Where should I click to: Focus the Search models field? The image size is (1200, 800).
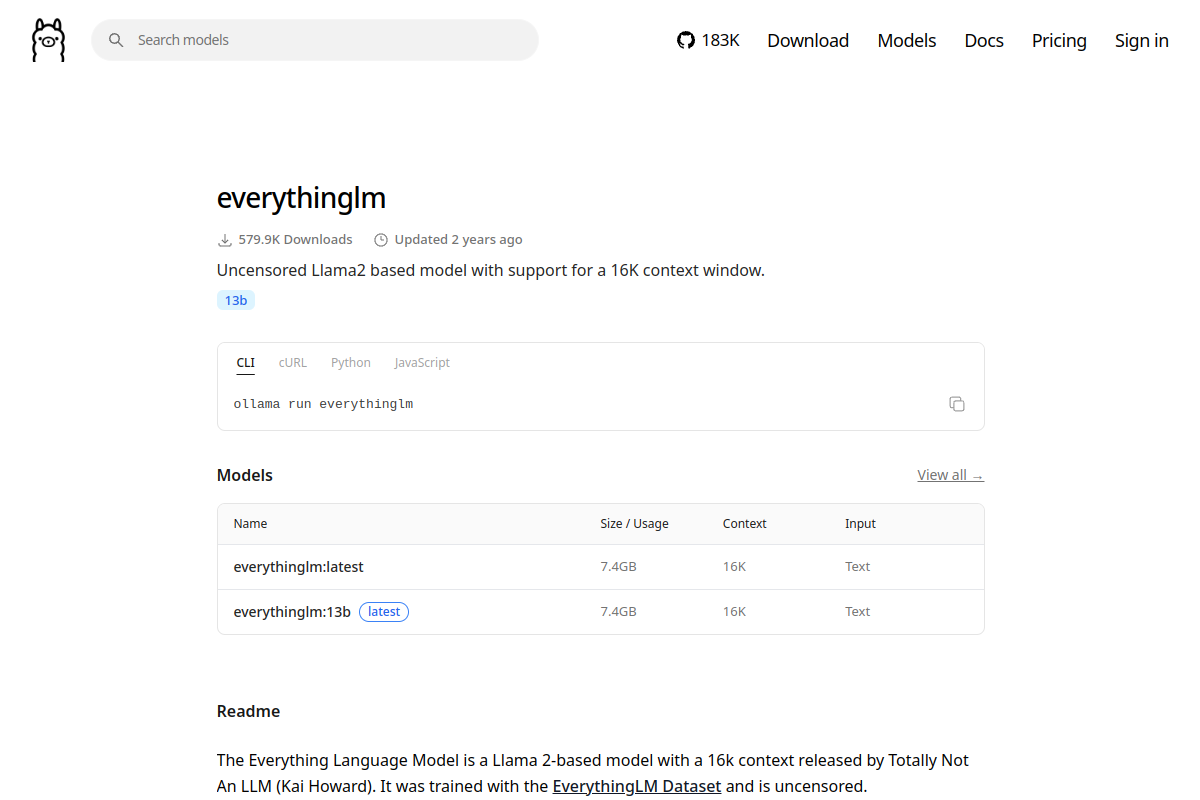[315, 40]
